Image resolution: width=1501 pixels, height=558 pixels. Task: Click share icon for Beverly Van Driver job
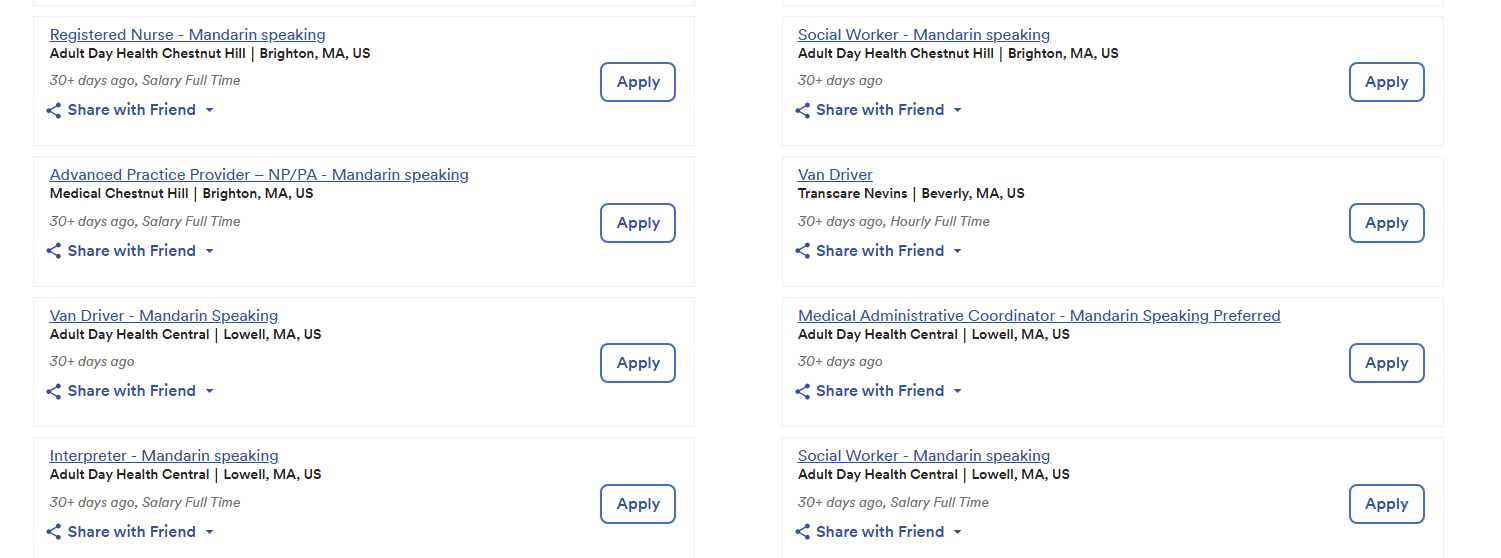coord(802,251)
